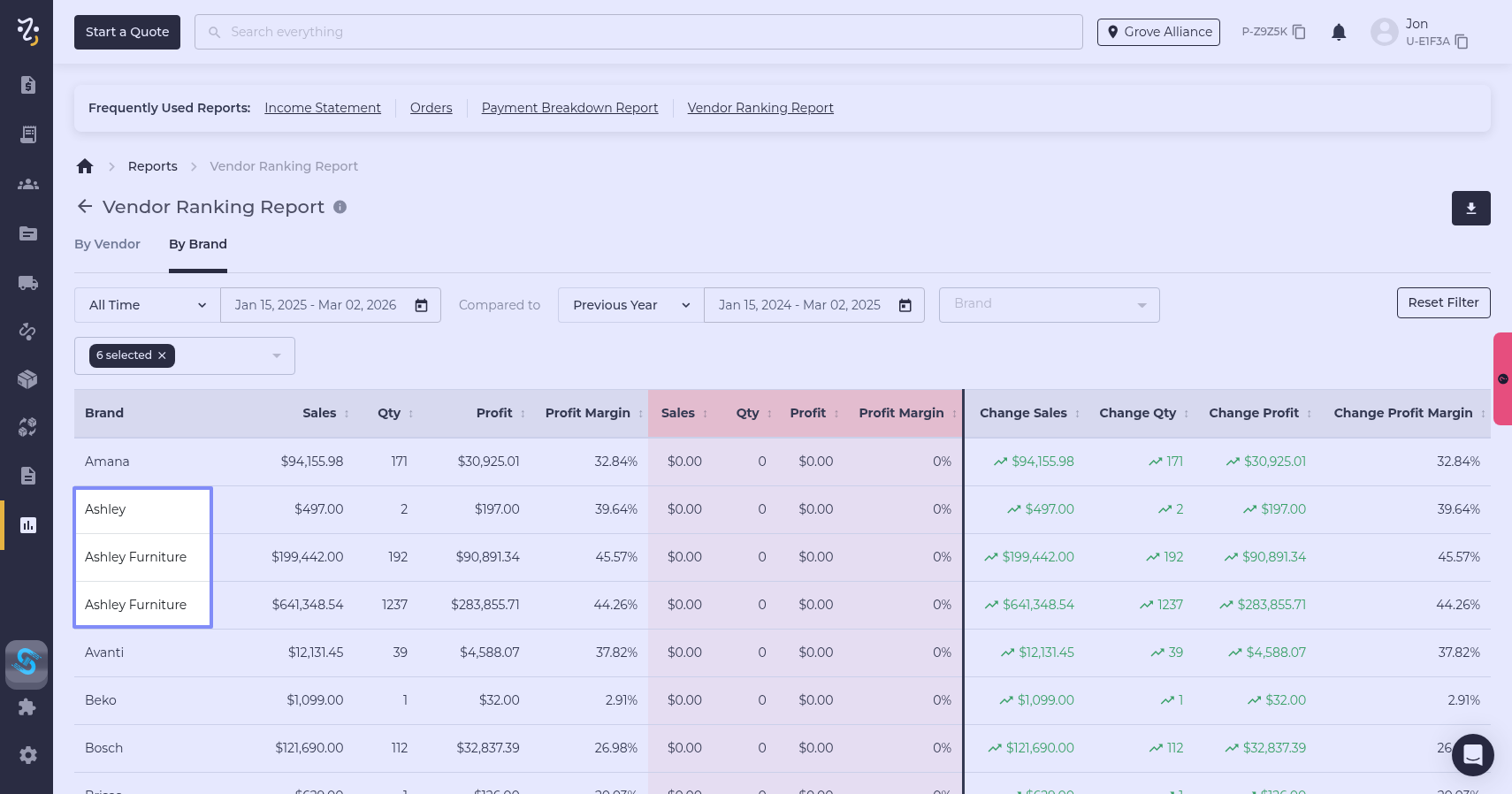Expand the All Time period dropdown
The height and width of the screenshot is (794, 1512).
[147, 305]
